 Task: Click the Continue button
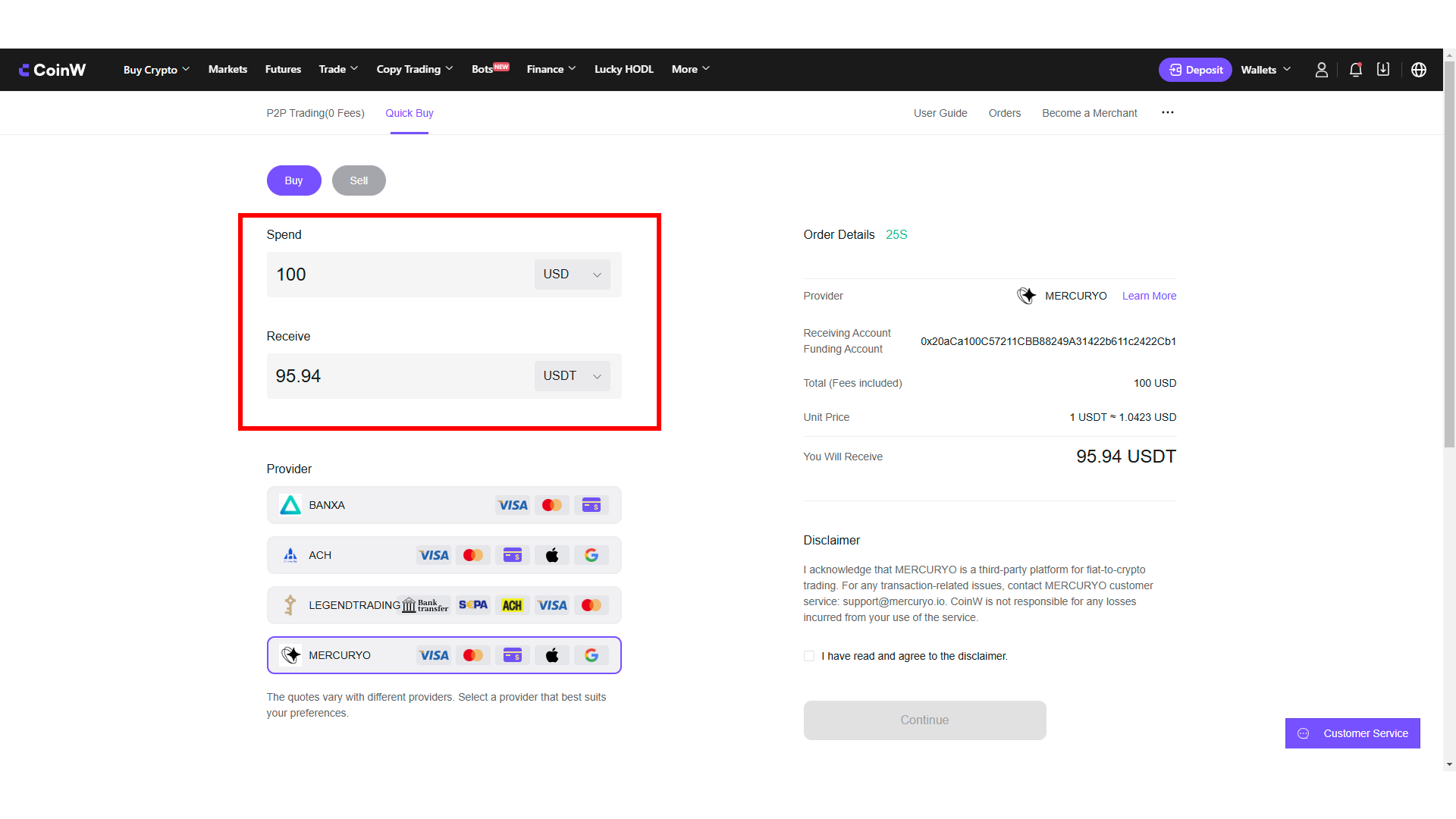point(925,720)
